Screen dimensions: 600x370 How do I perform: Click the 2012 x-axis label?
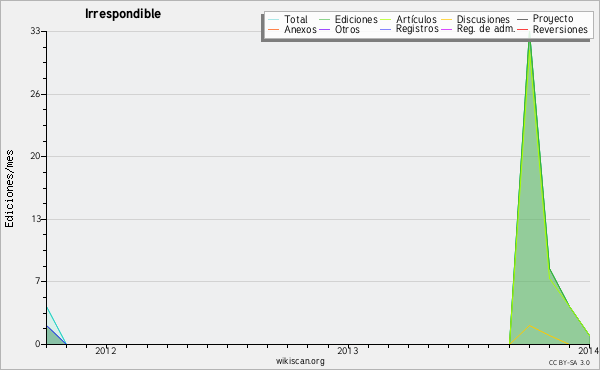tap(106, 350)
